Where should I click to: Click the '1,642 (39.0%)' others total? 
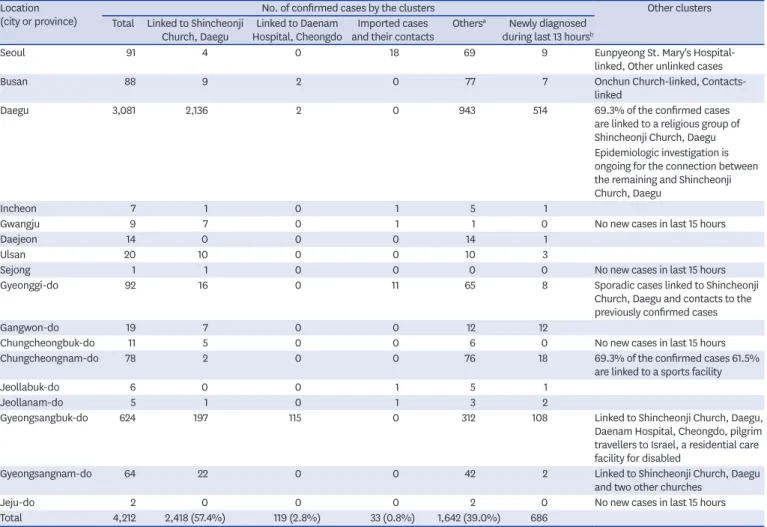pyautogui.click(x=469, y=518)
